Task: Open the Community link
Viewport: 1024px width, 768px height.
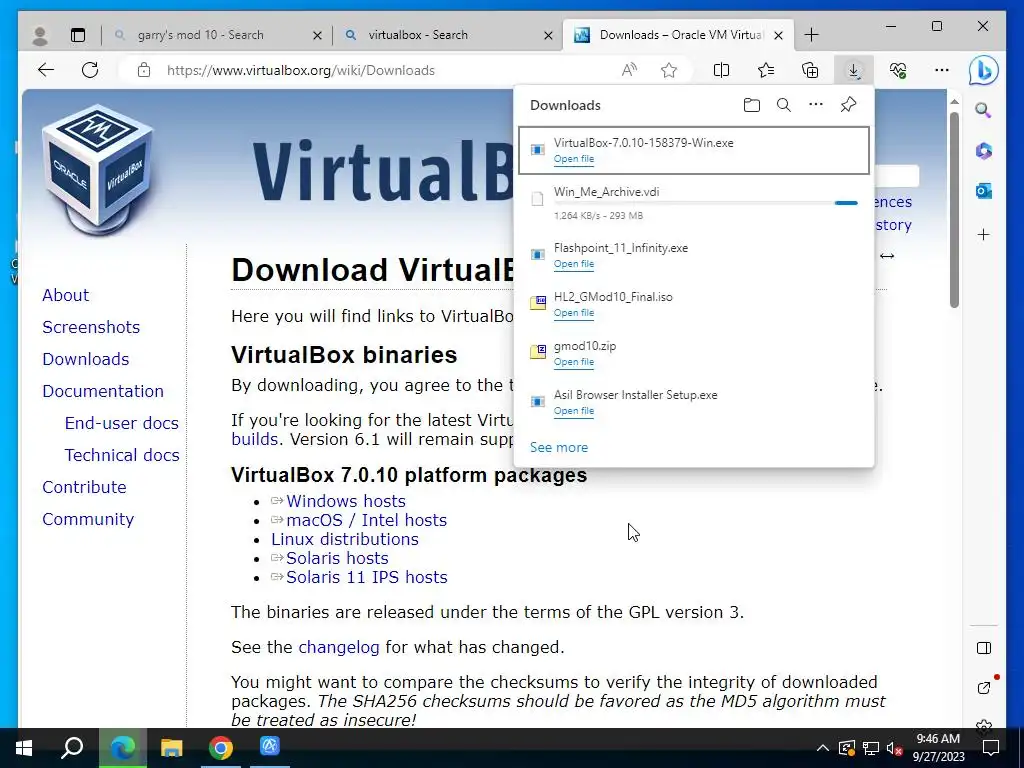Action: point(88,519)
